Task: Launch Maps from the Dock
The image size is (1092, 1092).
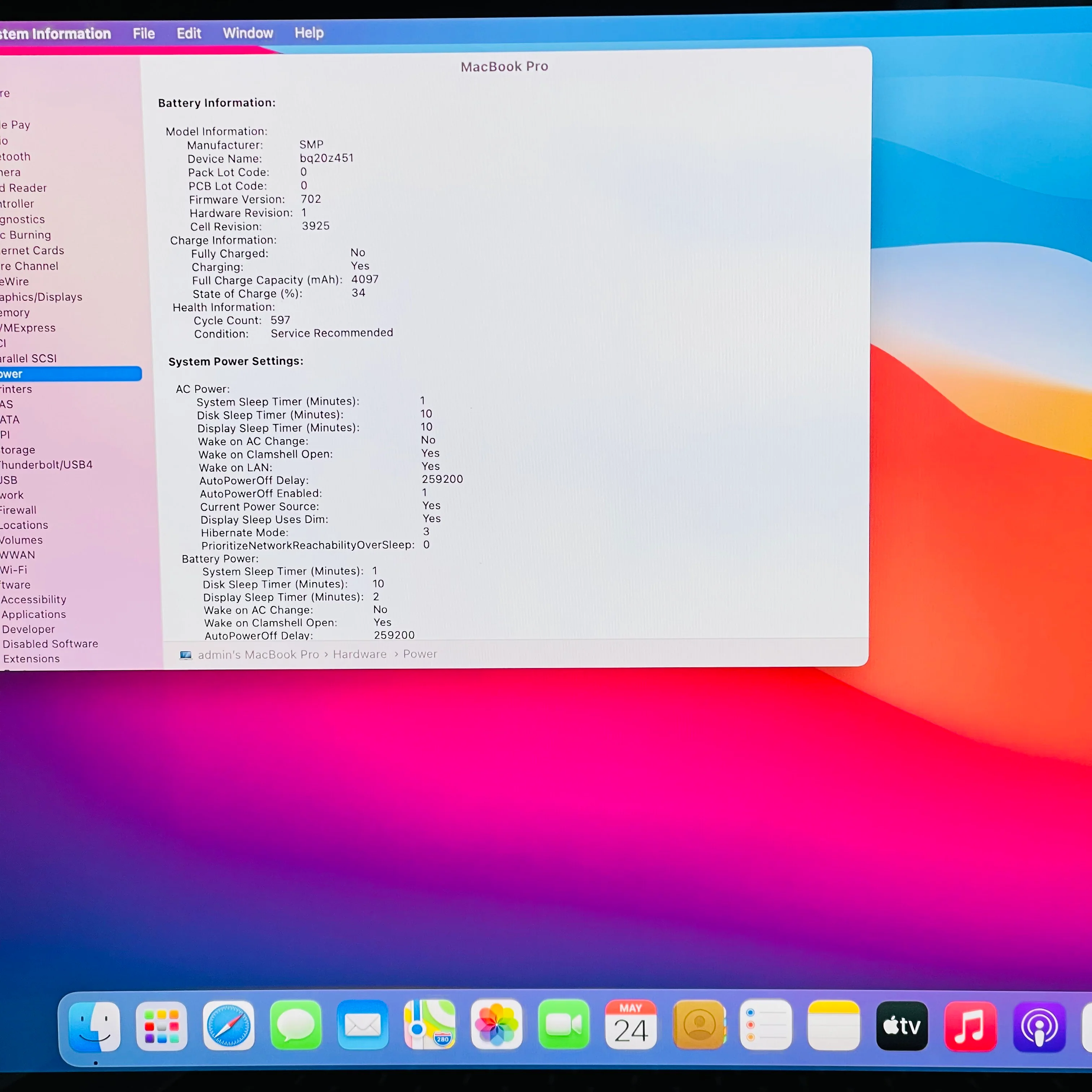Action: (x=430, y=1024)
